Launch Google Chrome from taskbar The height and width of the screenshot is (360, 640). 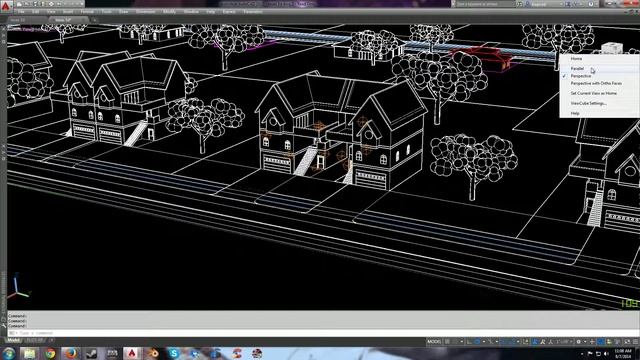[x=50, y=353]
